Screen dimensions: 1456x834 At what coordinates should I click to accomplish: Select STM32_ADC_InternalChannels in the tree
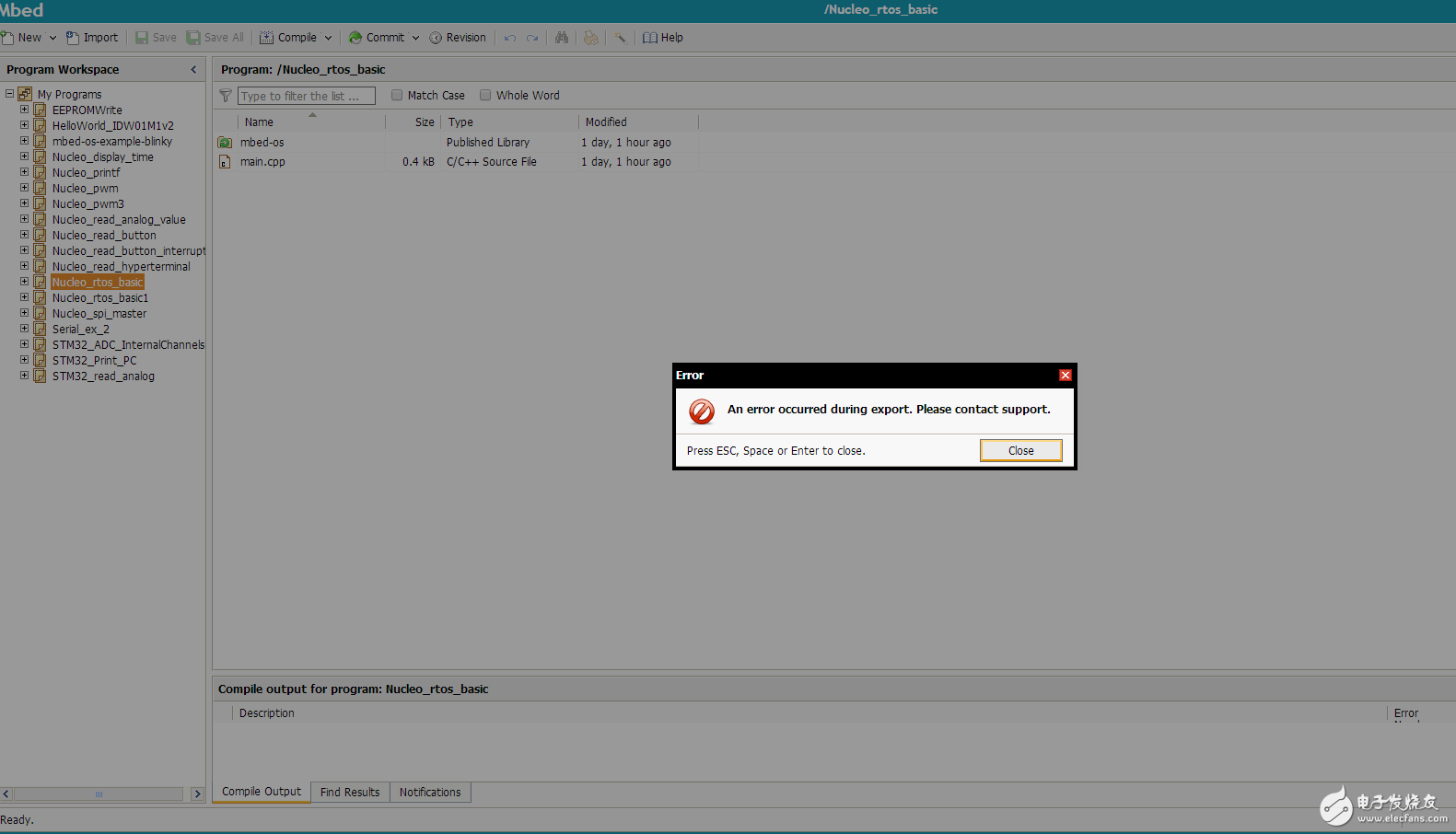128,345
